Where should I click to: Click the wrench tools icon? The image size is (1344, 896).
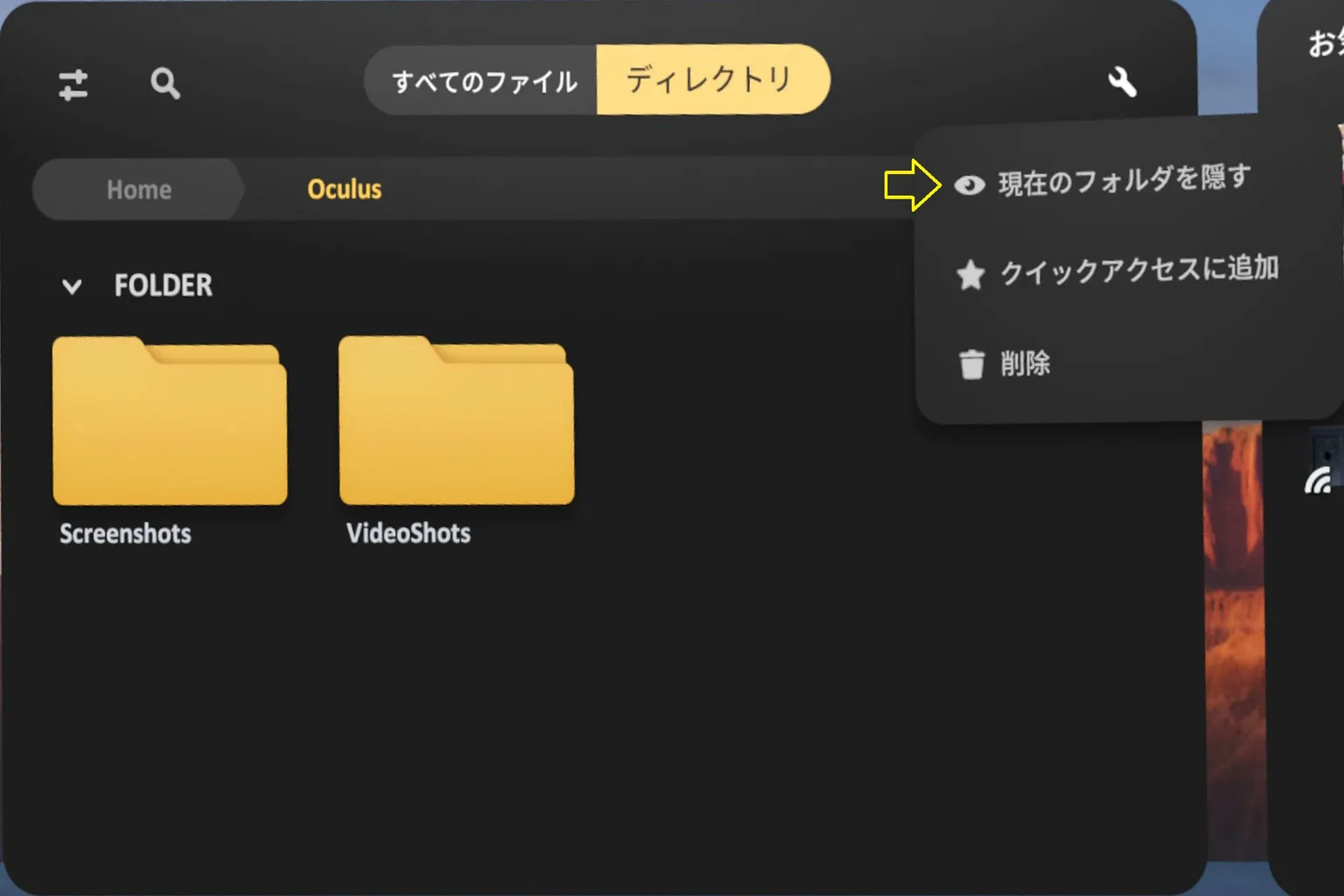[x=1123, y=82]
